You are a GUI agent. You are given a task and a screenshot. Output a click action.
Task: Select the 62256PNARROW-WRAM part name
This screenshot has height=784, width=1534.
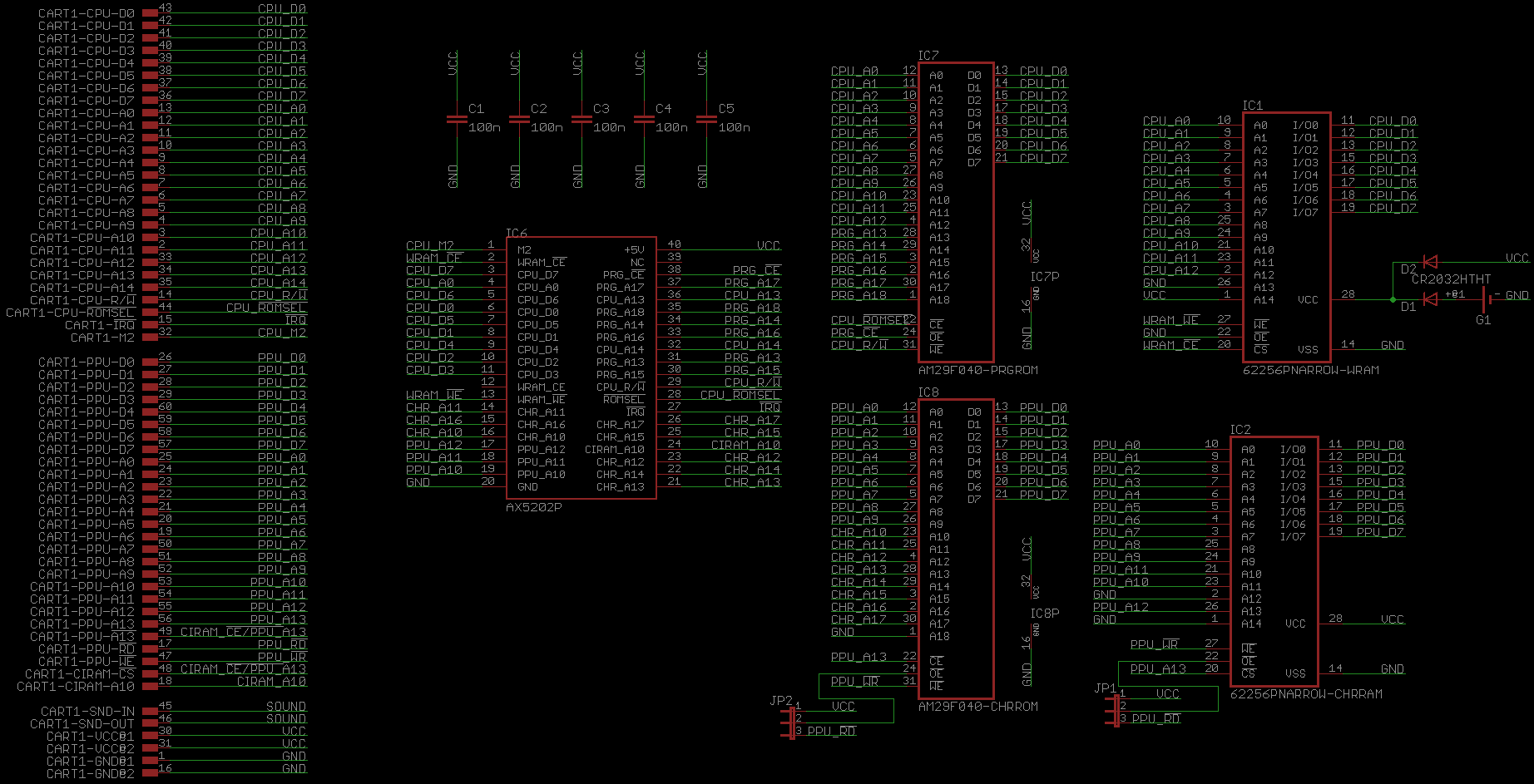click(x=1311, y=370)
